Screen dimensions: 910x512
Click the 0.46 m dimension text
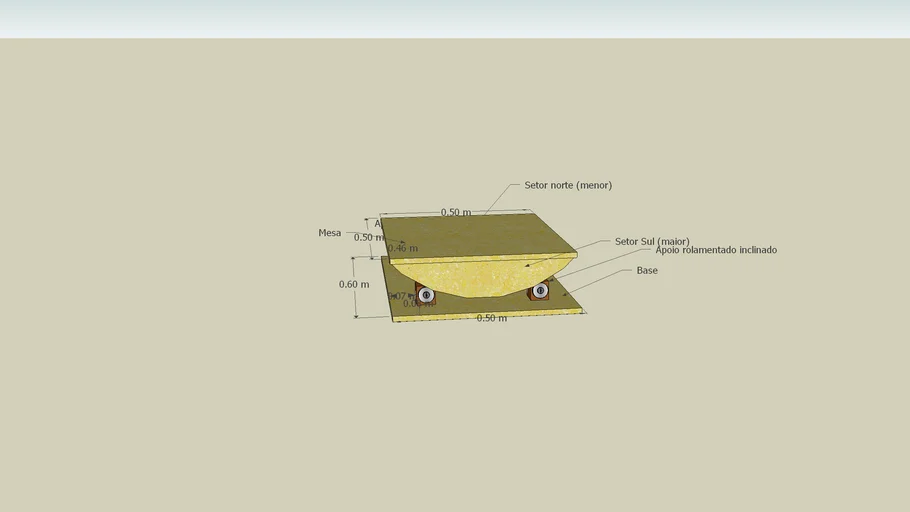pos(403,248)
